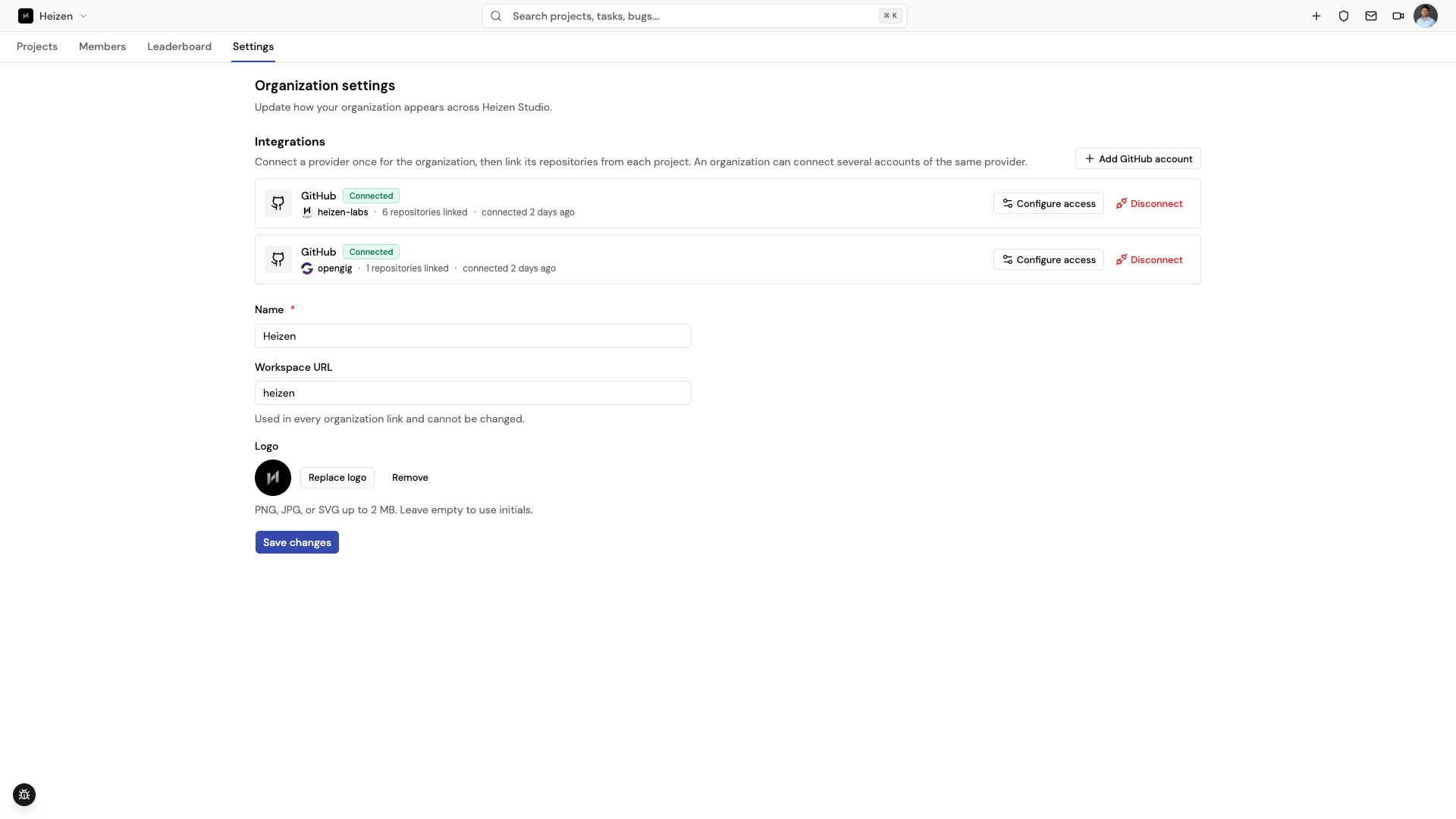Image resolution: width=1456 pixels, height=819 pixels.
Task: Click the Heizen logo icon in top bar
Action: [26, 16]
